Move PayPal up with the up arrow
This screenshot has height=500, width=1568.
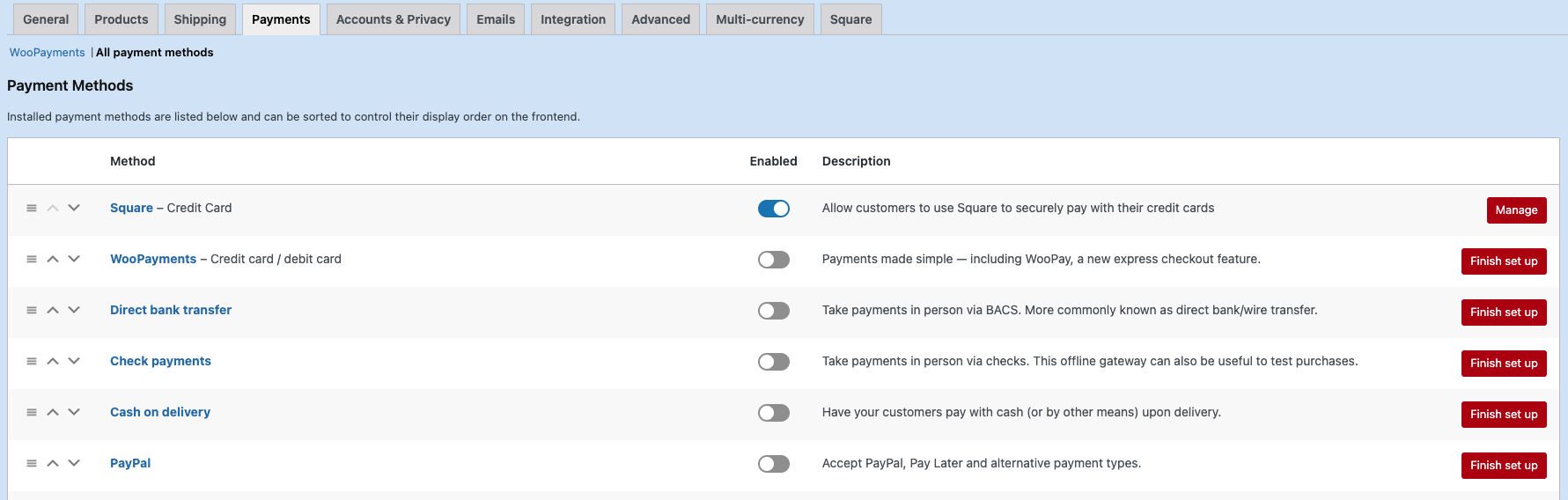coord(53,464)
